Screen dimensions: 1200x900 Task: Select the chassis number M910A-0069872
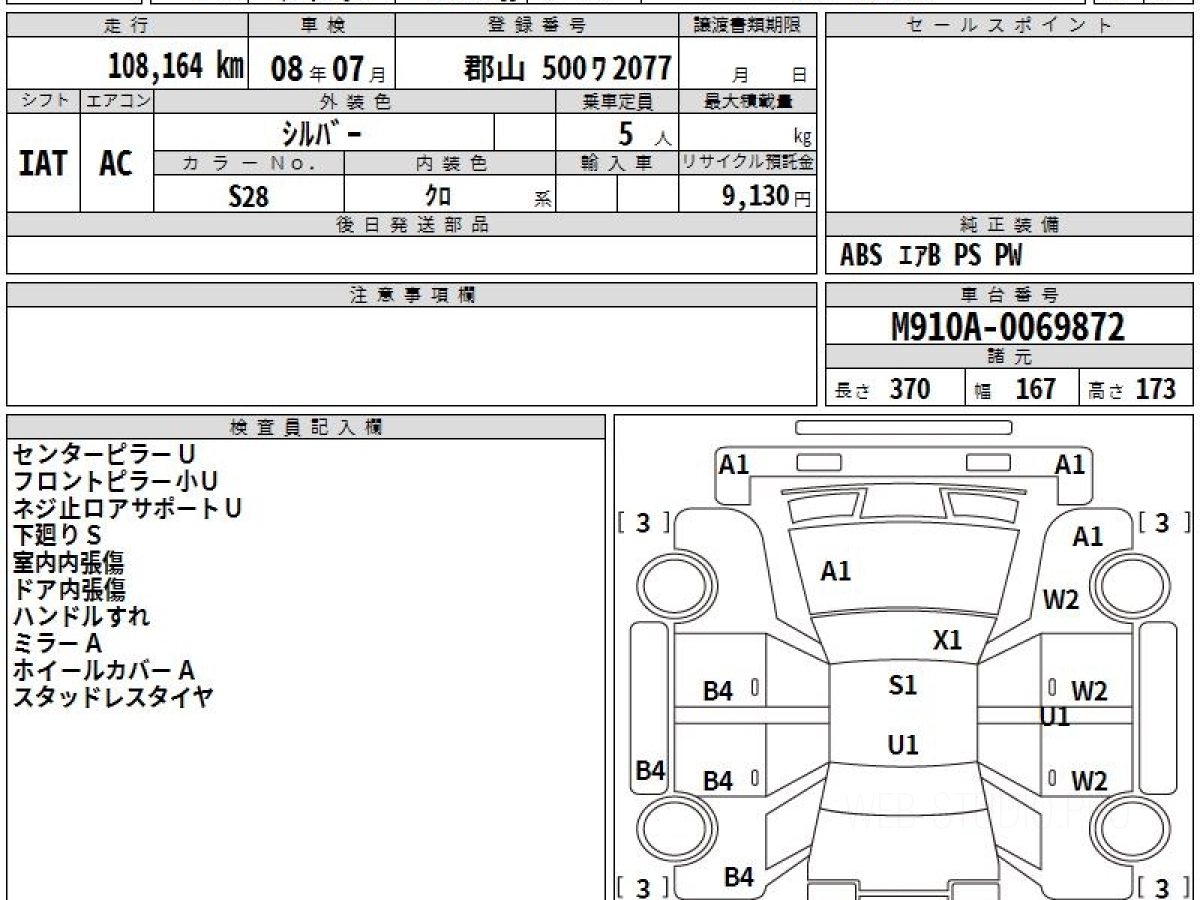click(x=1008, y=326)
